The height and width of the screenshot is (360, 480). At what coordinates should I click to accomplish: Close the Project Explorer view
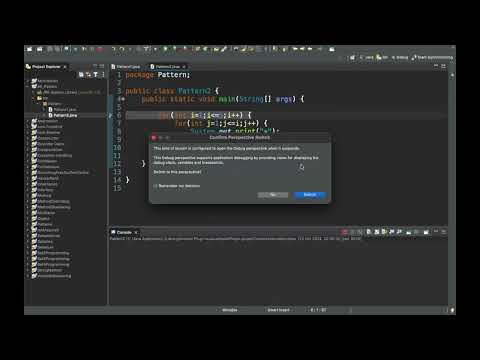point(65,67)
